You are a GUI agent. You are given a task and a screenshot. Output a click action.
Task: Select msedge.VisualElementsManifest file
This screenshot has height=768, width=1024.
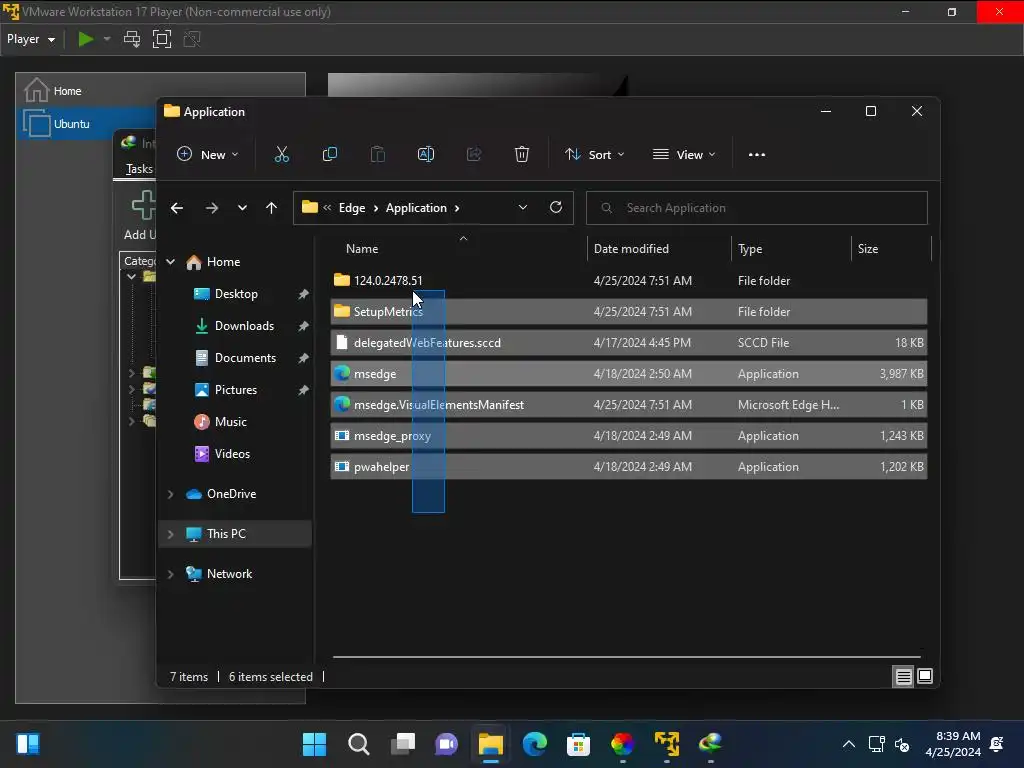click(628, 405)
